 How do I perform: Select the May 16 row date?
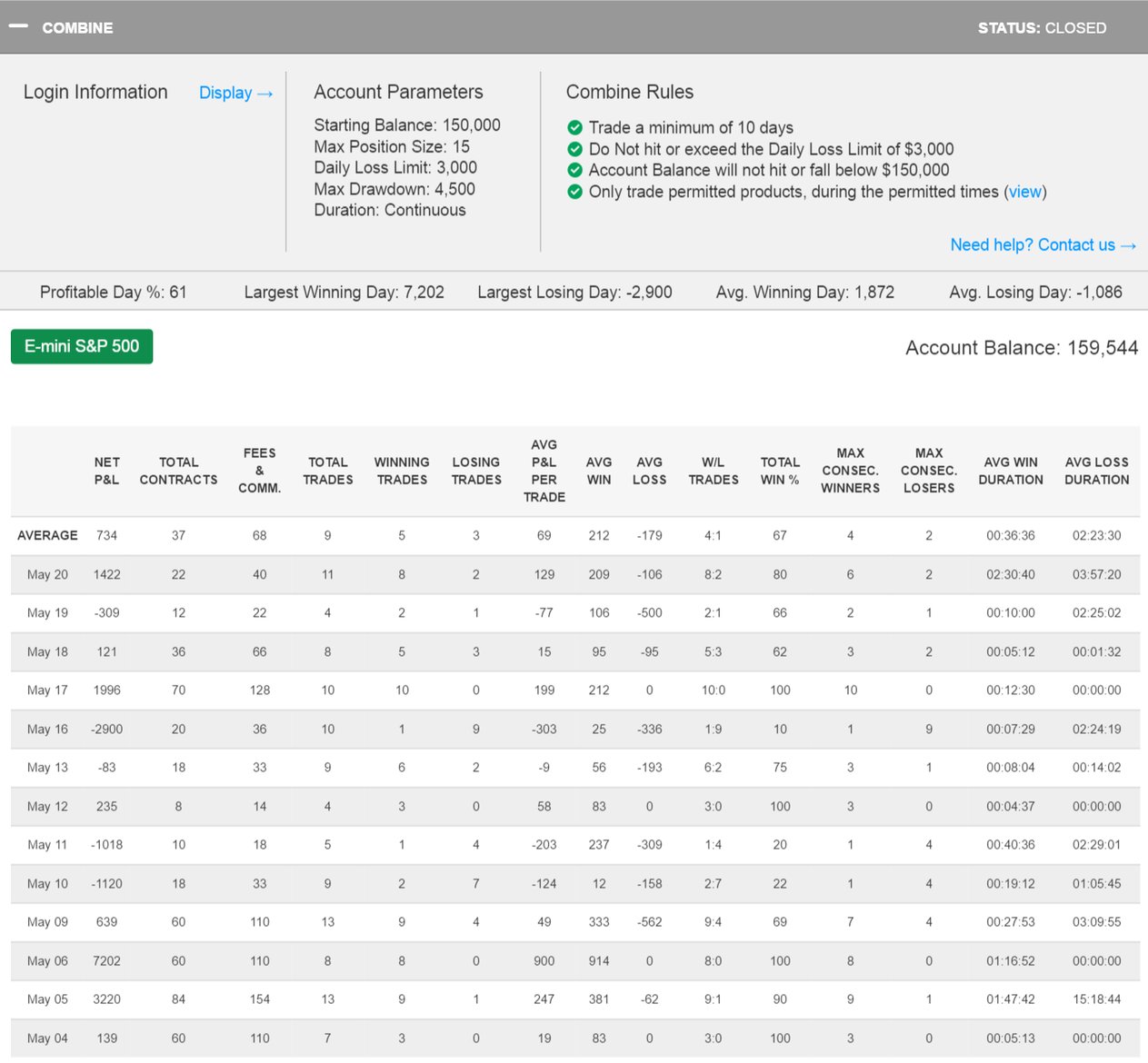click(47, 729)
